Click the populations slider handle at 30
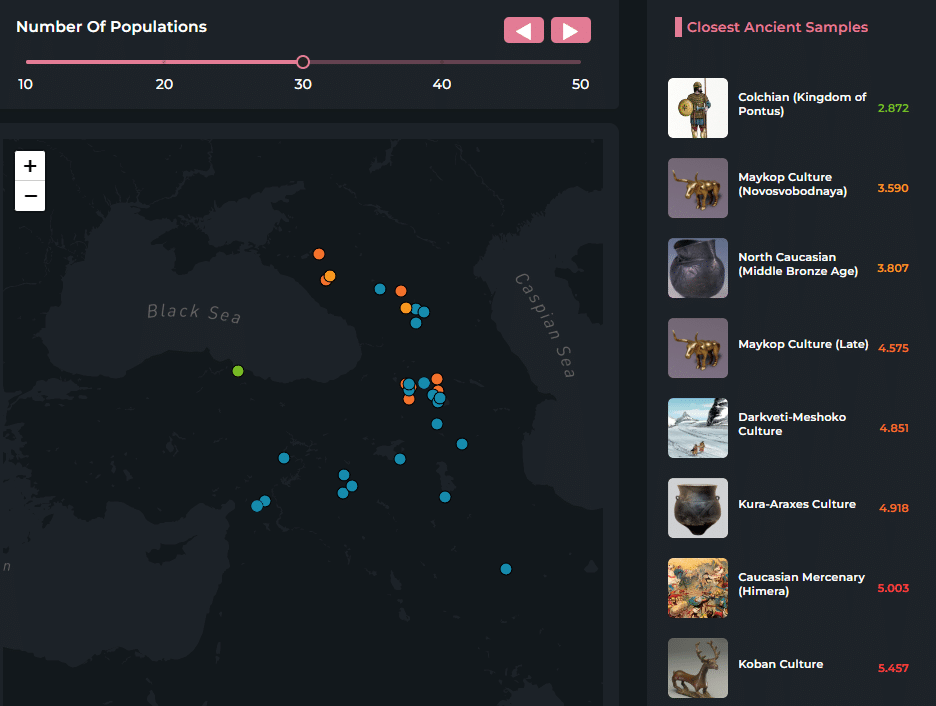Screen dimensions: 936x706 [303, 62]
